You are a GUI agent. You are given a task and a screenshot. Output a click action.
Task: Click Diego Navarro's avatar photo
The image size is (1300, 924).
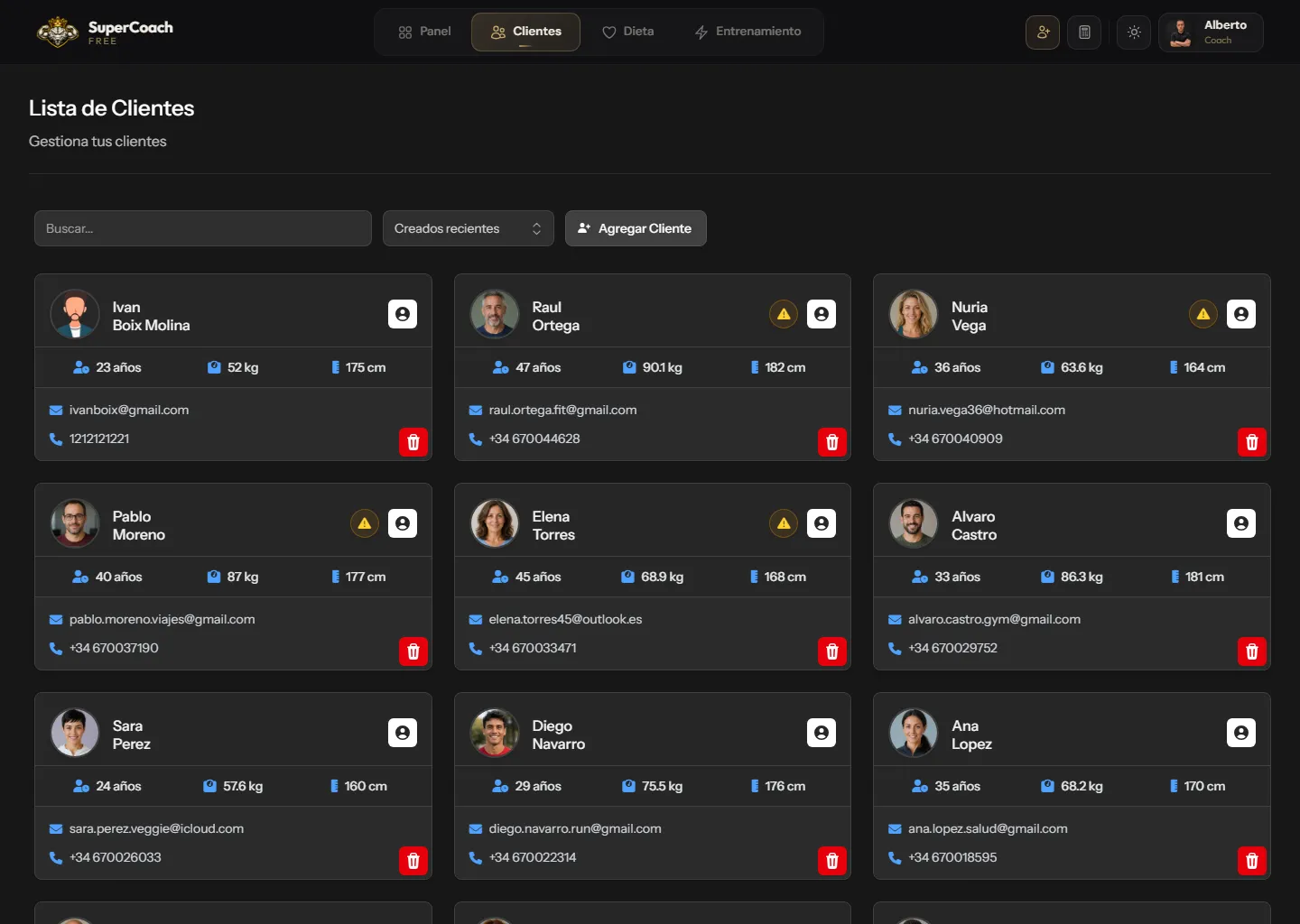[495, 733]
